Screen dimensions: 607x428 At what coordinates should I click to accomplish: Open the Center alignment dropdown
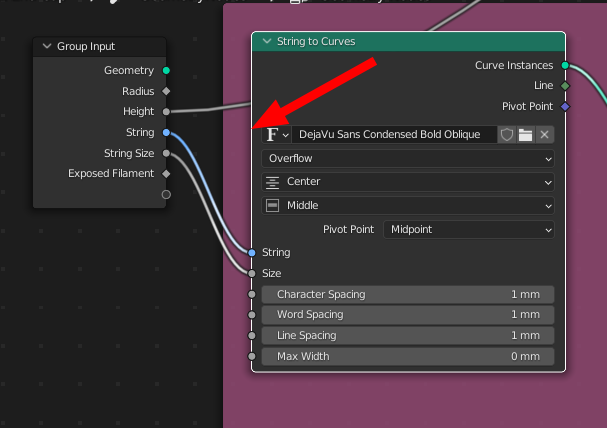408,182
